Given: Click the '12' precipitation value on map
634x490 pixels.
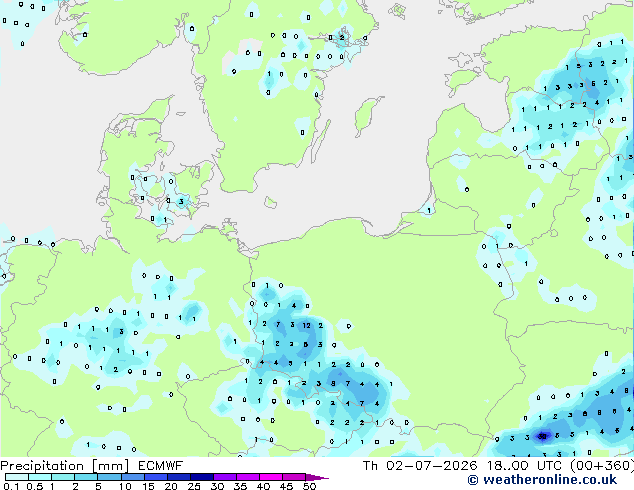Looking at the screenshot, I should click(306, 325).
